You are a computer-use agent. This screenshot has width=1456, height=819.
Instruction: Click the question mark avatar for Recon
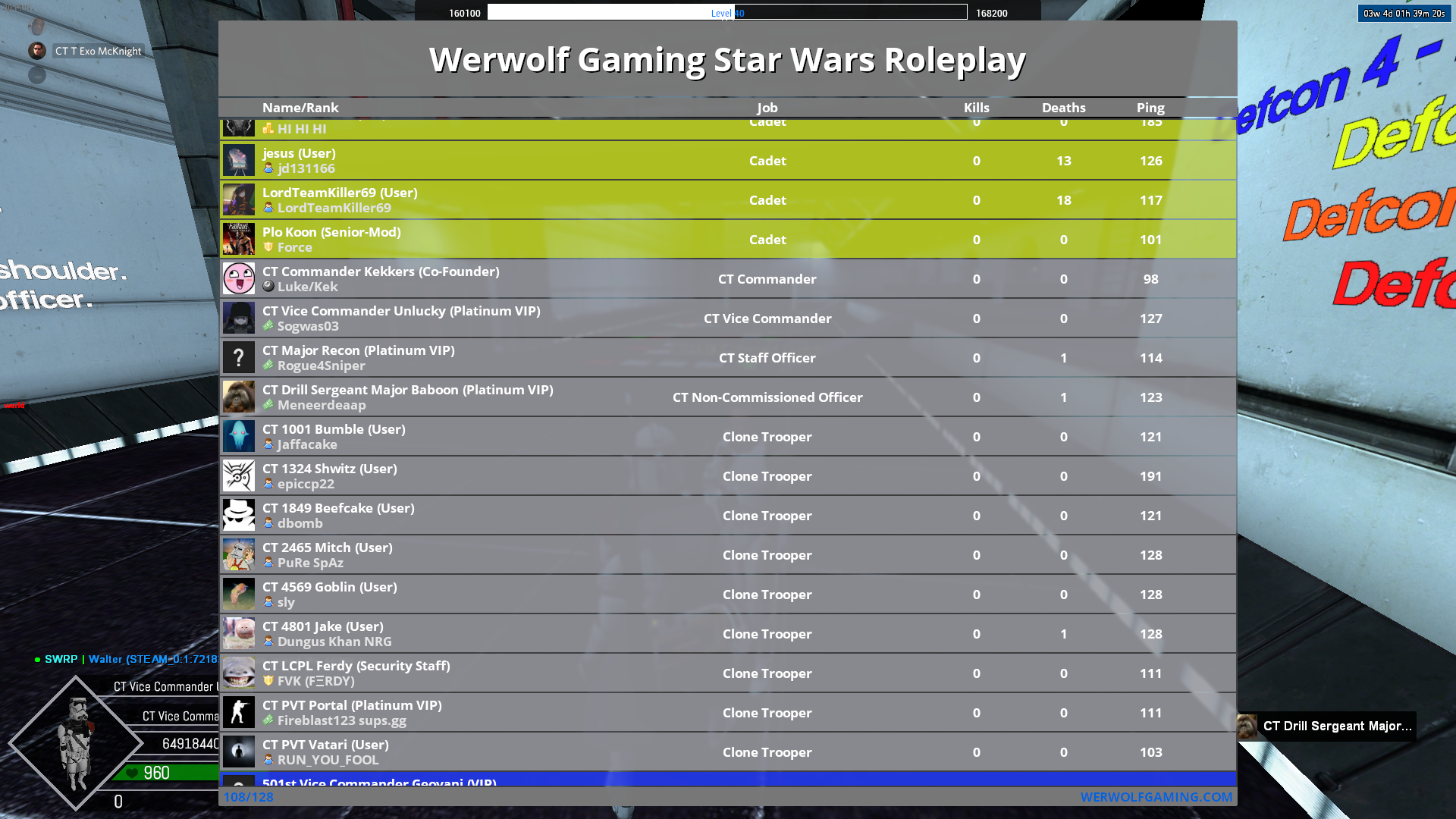[238, 357]
